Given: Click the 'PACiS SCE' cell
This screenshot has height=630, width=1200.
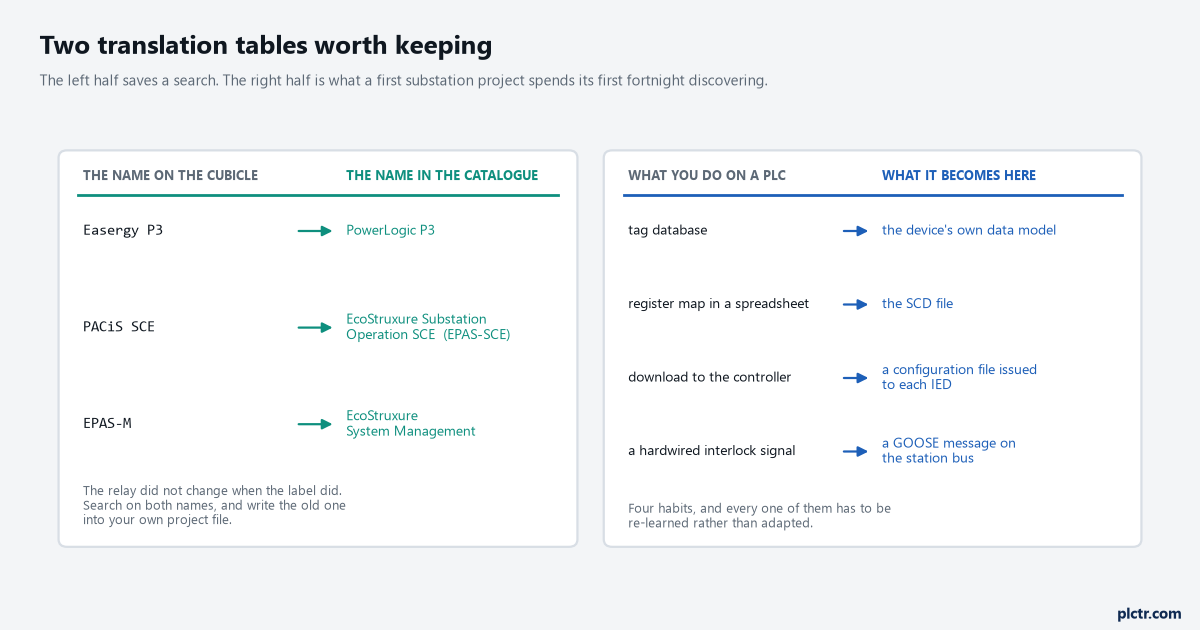Looking at the screenshot, I should 119,327.
